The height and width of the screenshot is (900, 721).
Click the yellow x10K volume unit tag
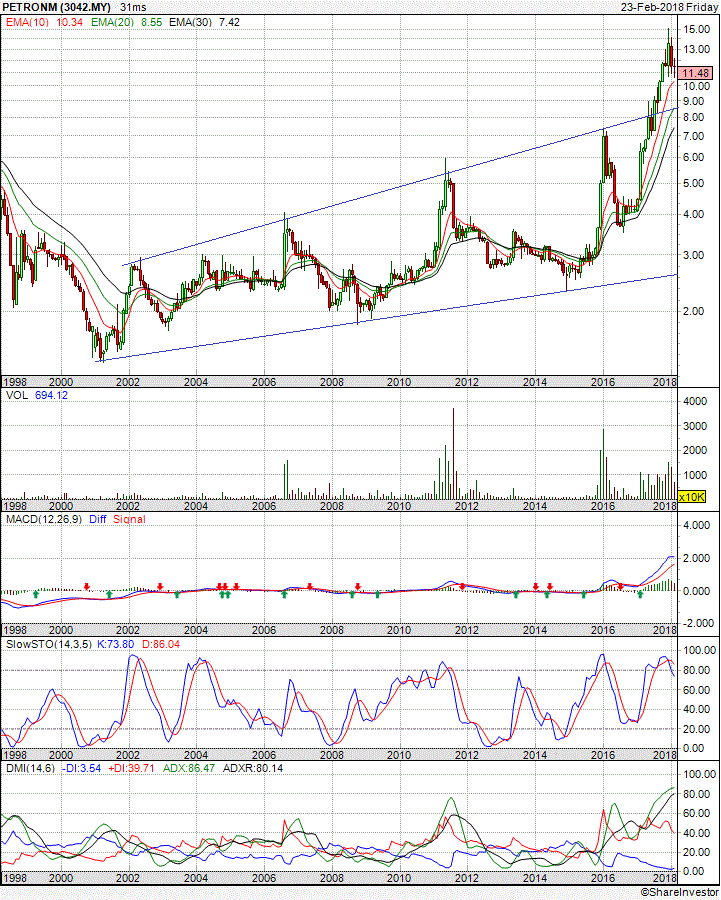pyautogui.click(x=692, y=496)
